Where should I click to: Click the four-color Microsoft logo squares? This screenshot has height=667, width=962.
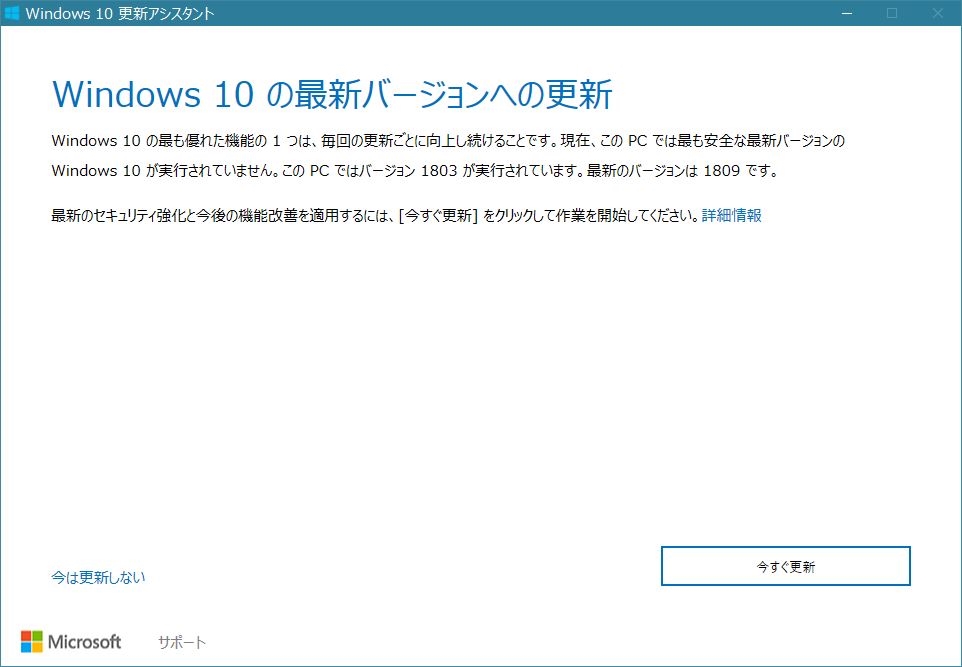point(32,642)
